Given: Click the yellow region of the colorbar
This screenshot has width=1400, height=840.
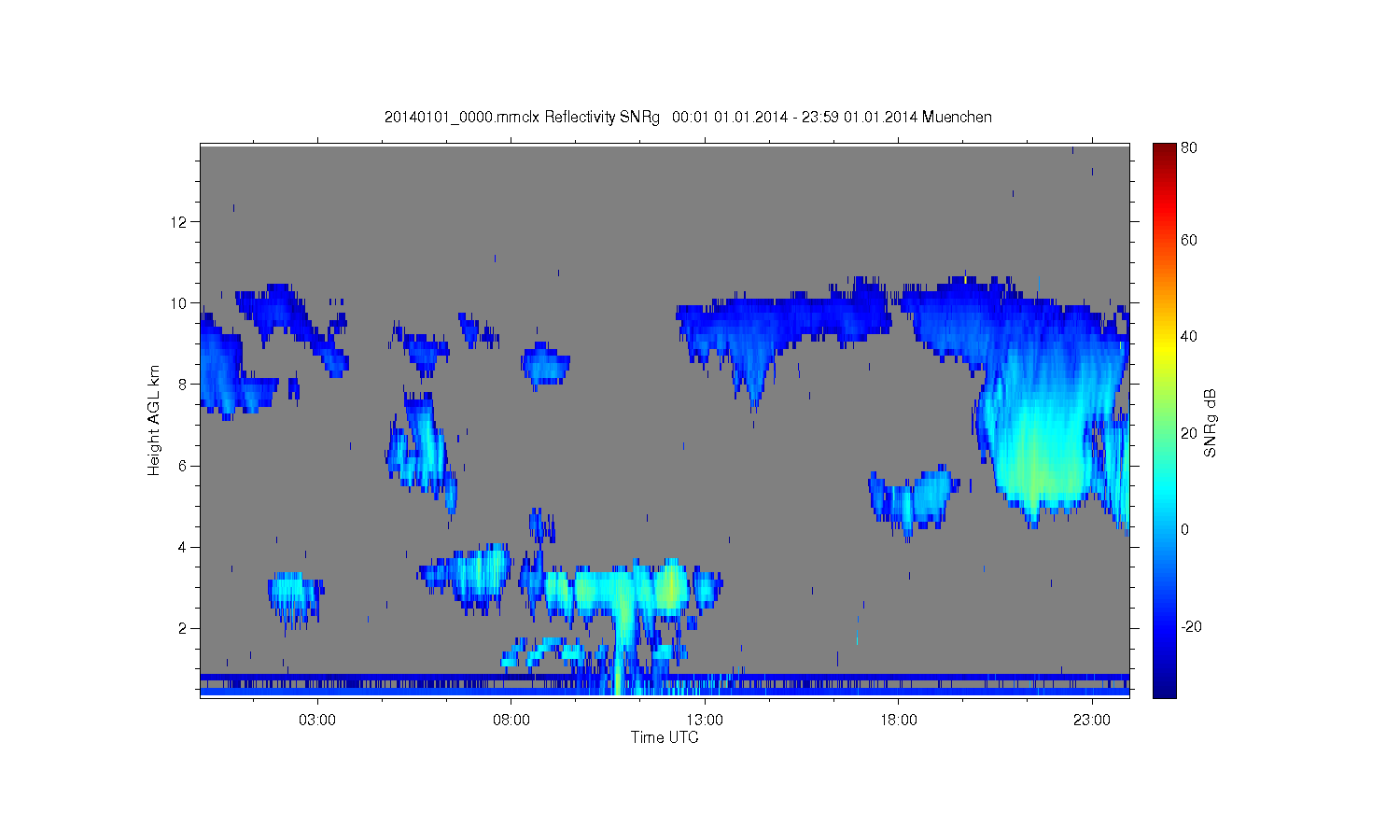Looking at the screenshot, I should (x=1164, y=347).
